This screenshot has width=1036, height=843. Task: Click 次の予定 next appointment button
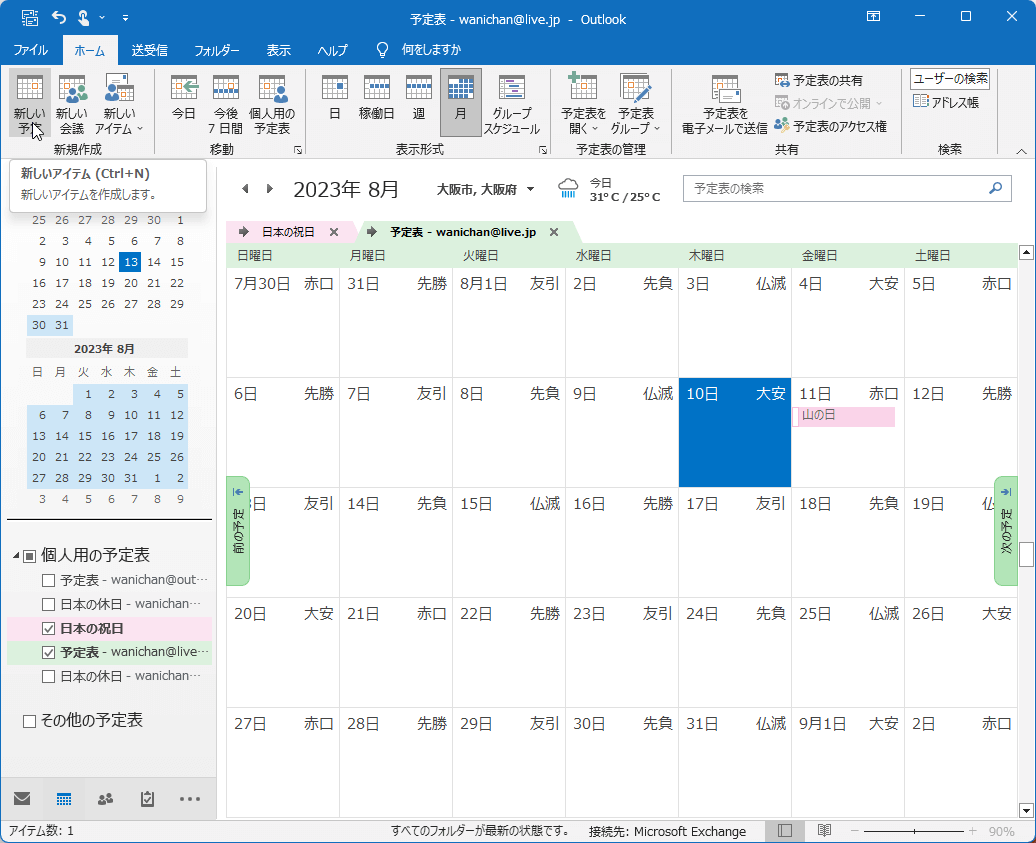tap(1006, 531)
